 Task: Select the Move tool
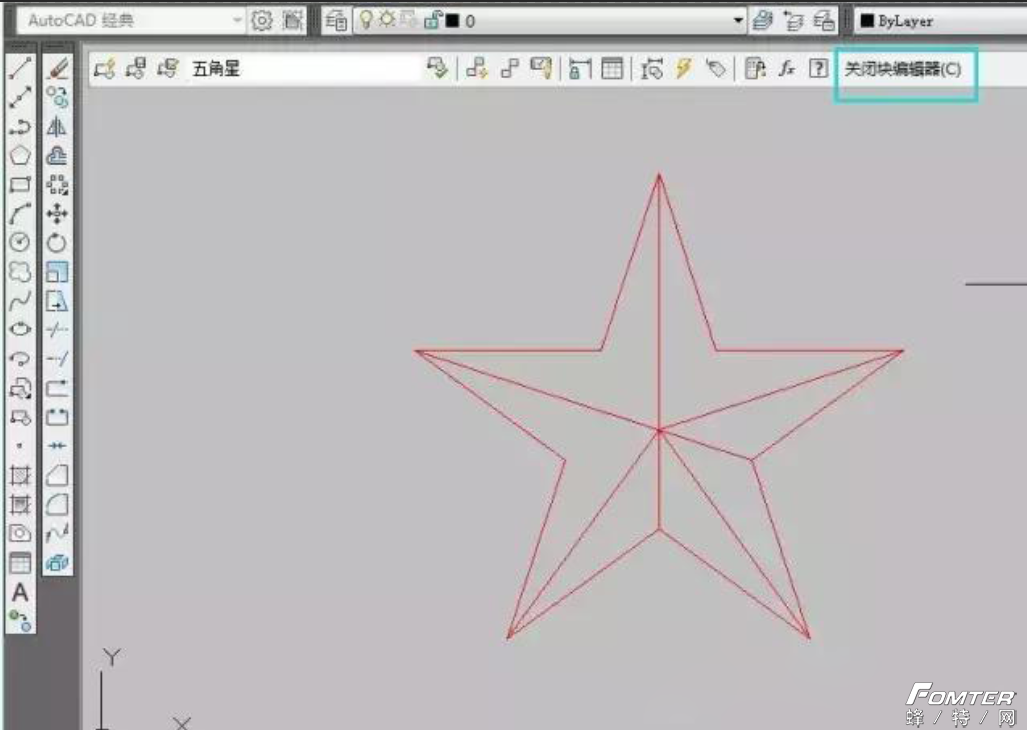tap(57, 213)
